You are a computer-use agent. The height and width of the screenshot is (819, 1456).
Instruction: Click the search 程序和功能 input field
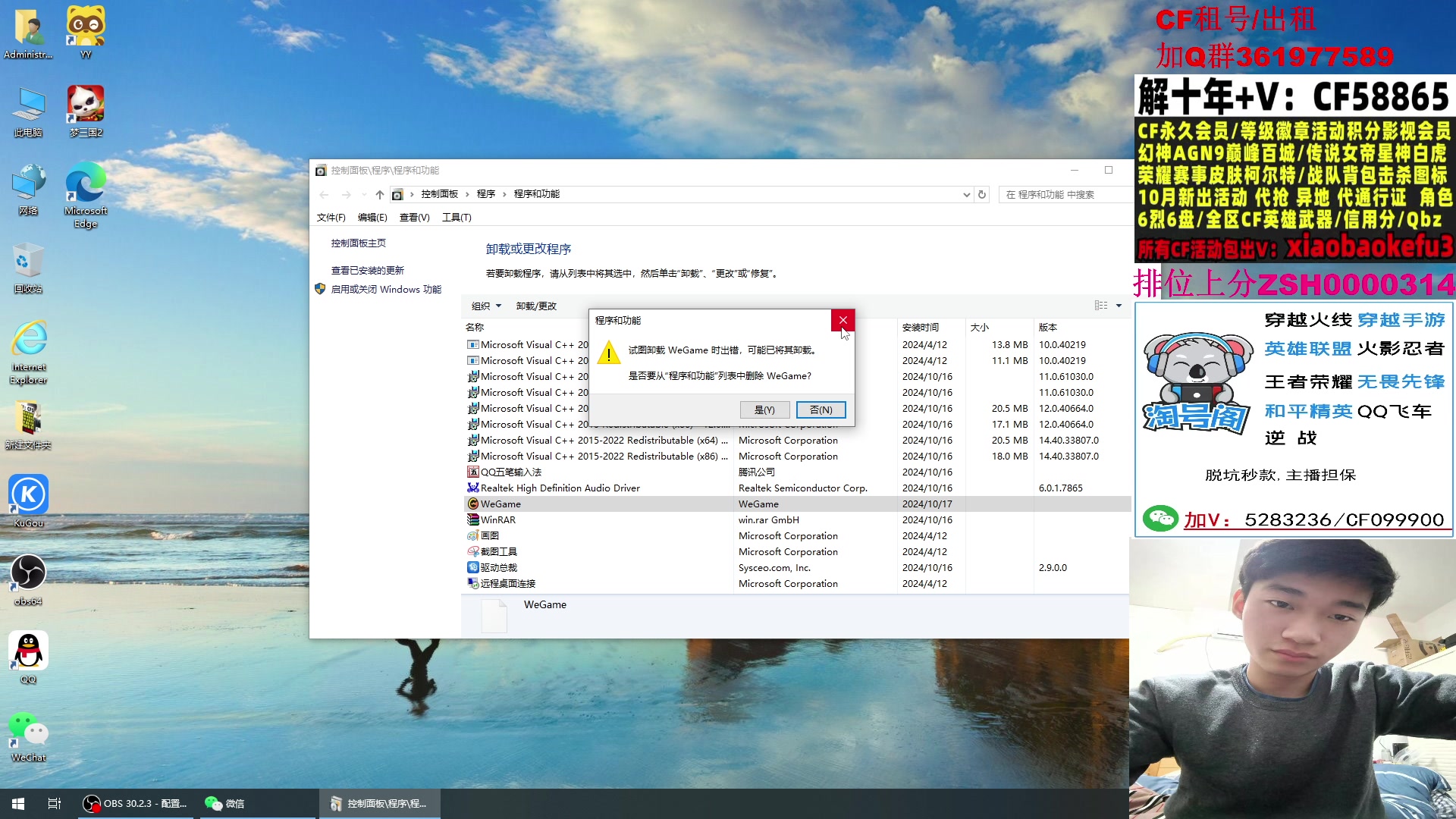[1065, 195]
